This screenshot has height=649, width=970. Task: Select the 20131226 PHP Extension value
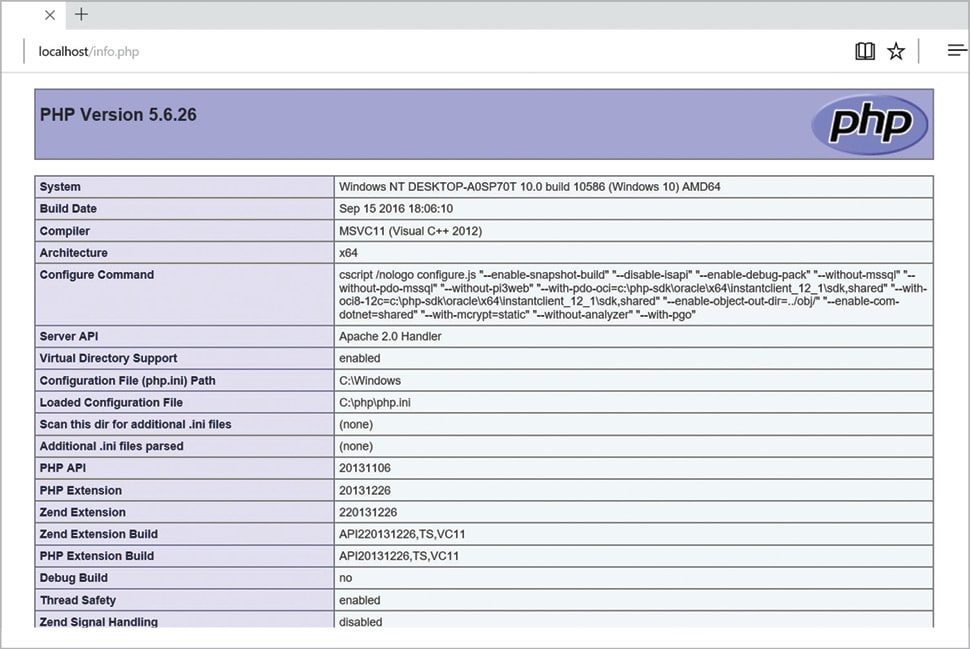tap(365, 490)
